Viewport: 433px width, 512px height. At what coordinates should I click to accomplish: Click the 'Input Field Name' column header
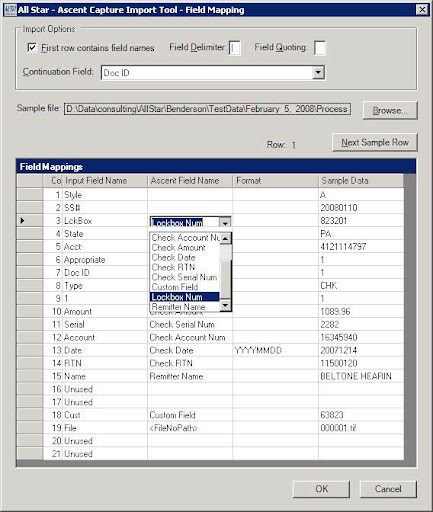[105, 181]
